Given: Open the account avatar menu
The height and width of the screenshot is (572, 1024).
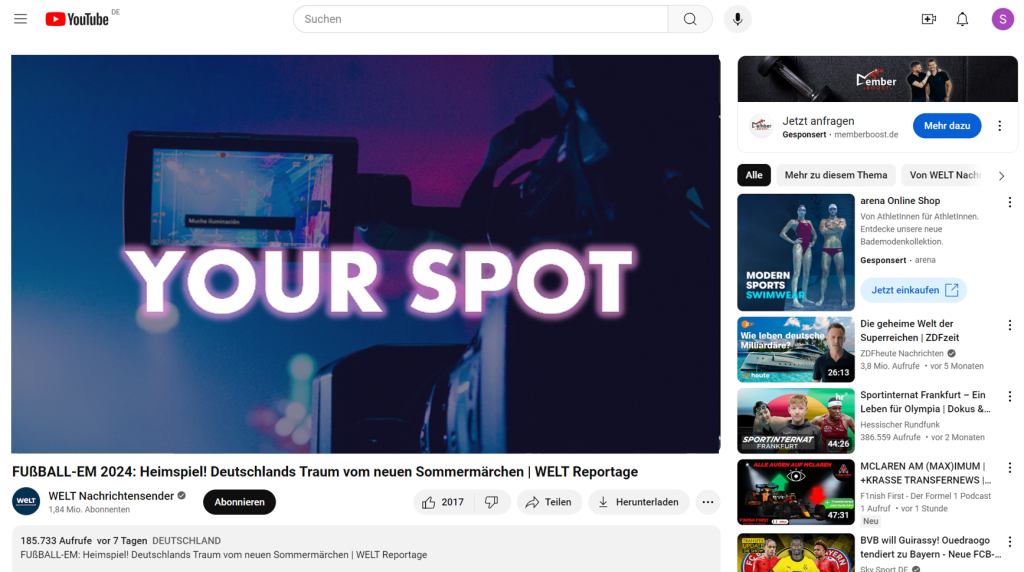Looking at the screenshot, I should pyautogui.click(x=1002, y=19).
